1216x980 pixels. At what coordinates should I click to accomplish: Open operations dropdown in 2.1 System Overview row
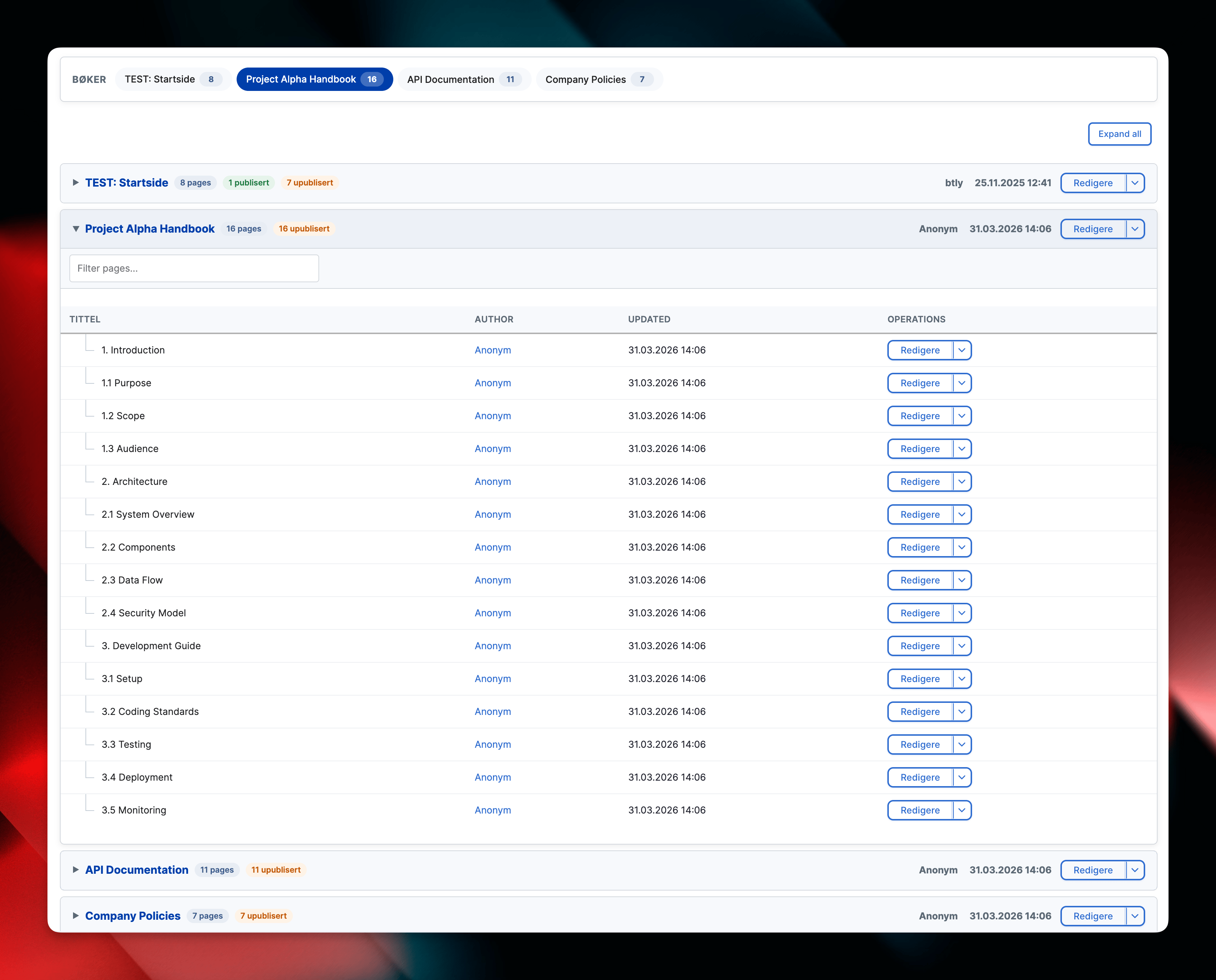(x=962, y=514)
